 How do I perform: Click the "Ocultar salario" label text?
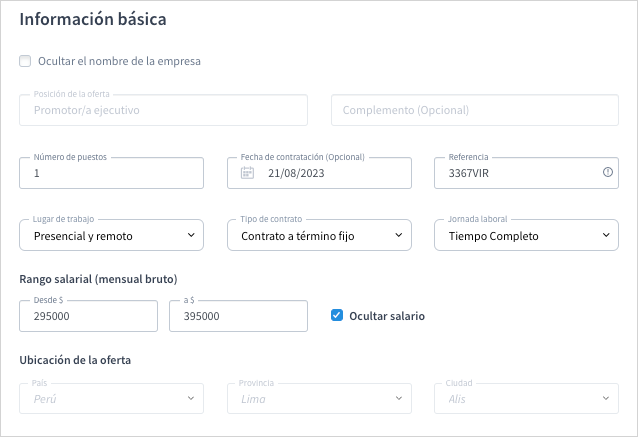pyautogui.click(x=386, y=316)
